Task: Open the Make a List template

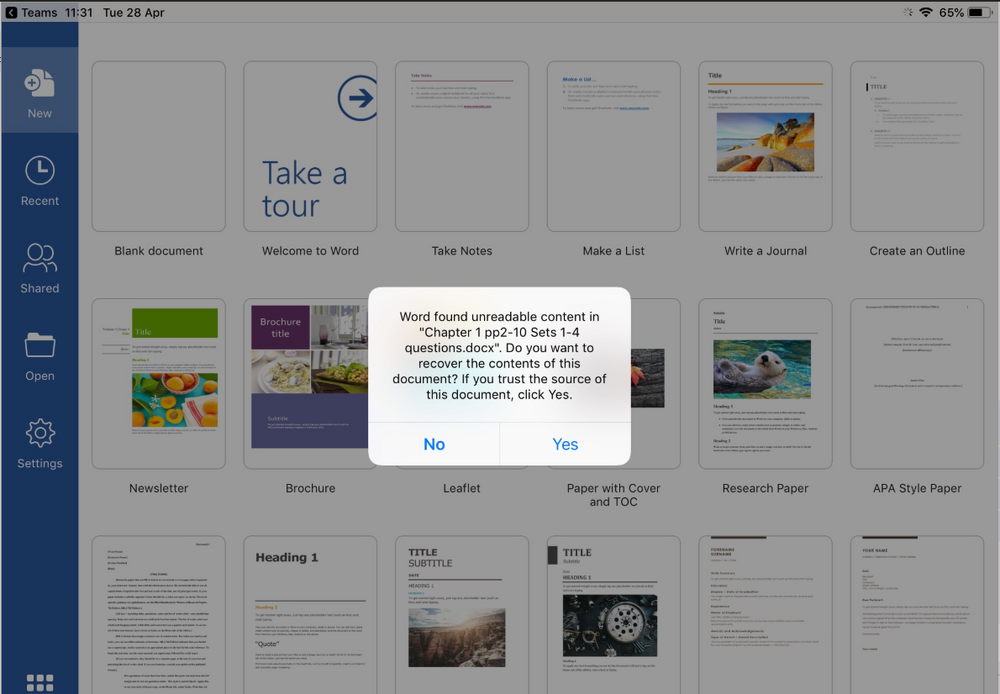Action: tap(614, 146)
